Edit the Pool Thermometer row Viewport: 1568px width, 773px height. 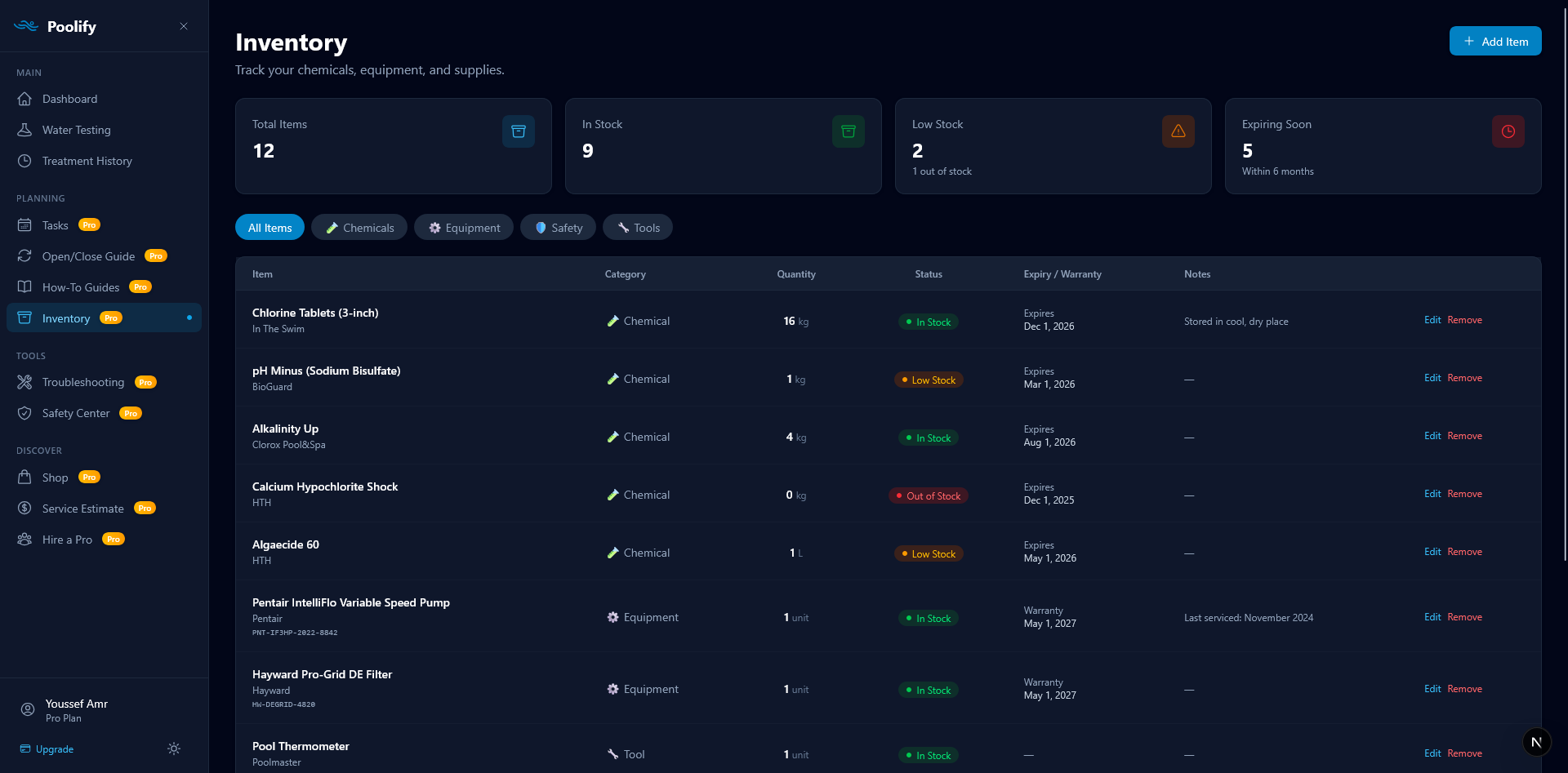(1432, 753)
